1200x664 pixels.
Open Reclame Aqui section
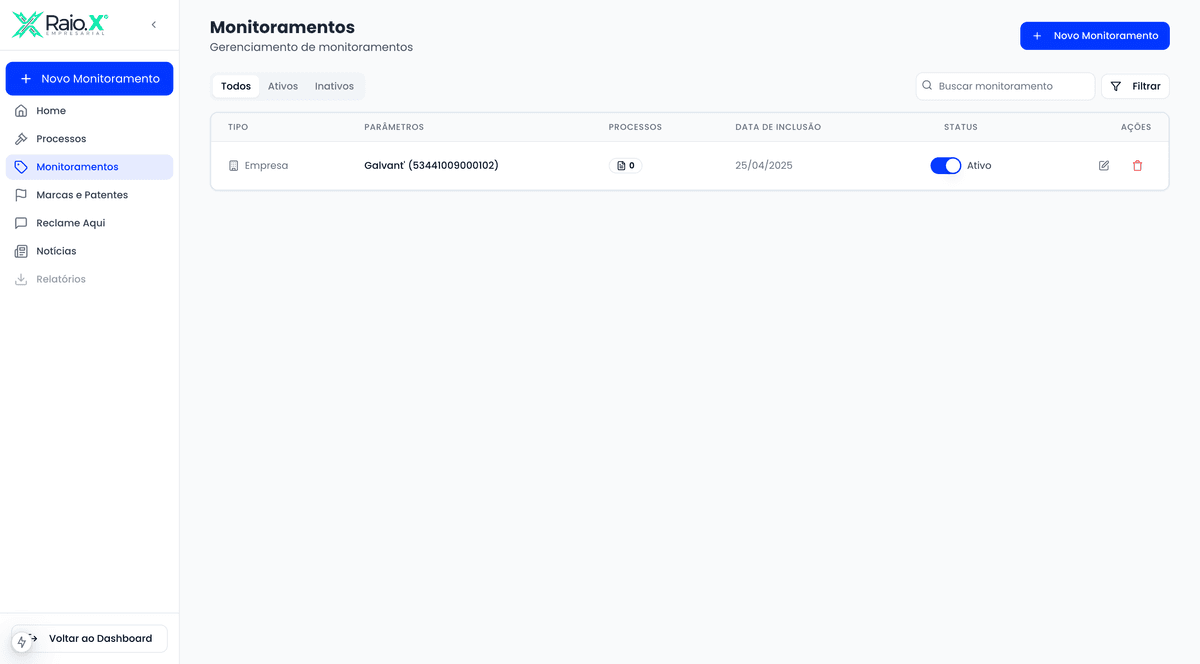89,223
